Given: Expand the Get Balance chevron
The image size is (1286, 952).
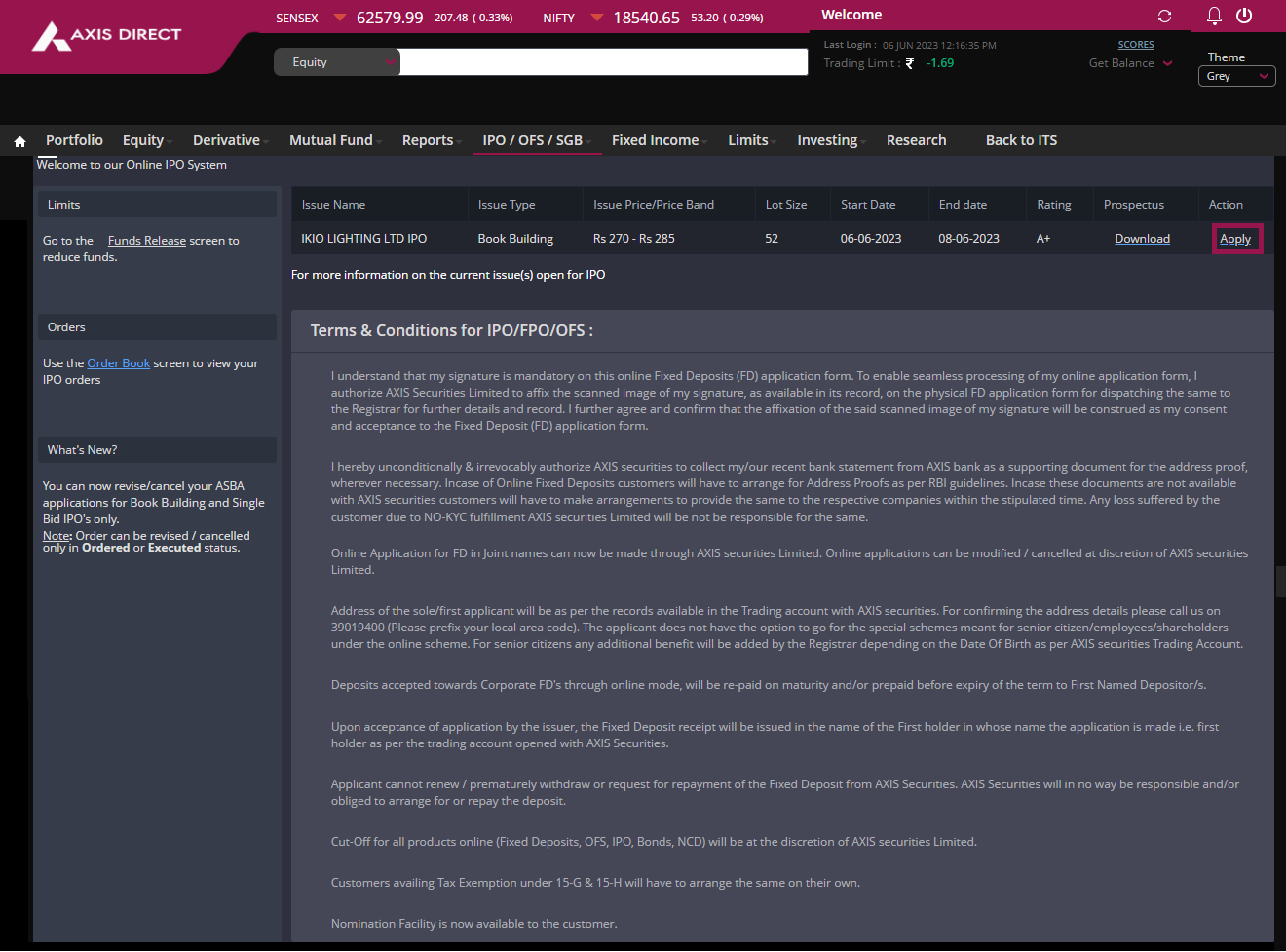Looking at the screenshot, I should 1168,63.
